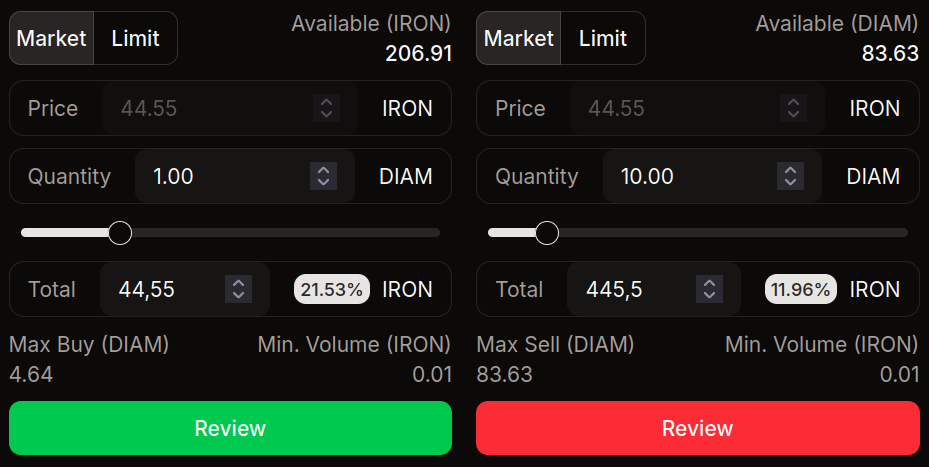This screenshot has width=929, height=467.
Task: Click buy Total stepper arrows
Action: (238, 289)
